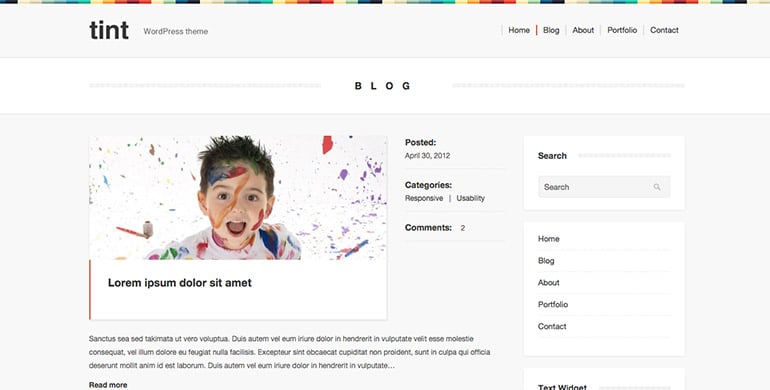Go to Home in top navigation
770x390 pixels.
pyautogui.click(x=519, y=30)
